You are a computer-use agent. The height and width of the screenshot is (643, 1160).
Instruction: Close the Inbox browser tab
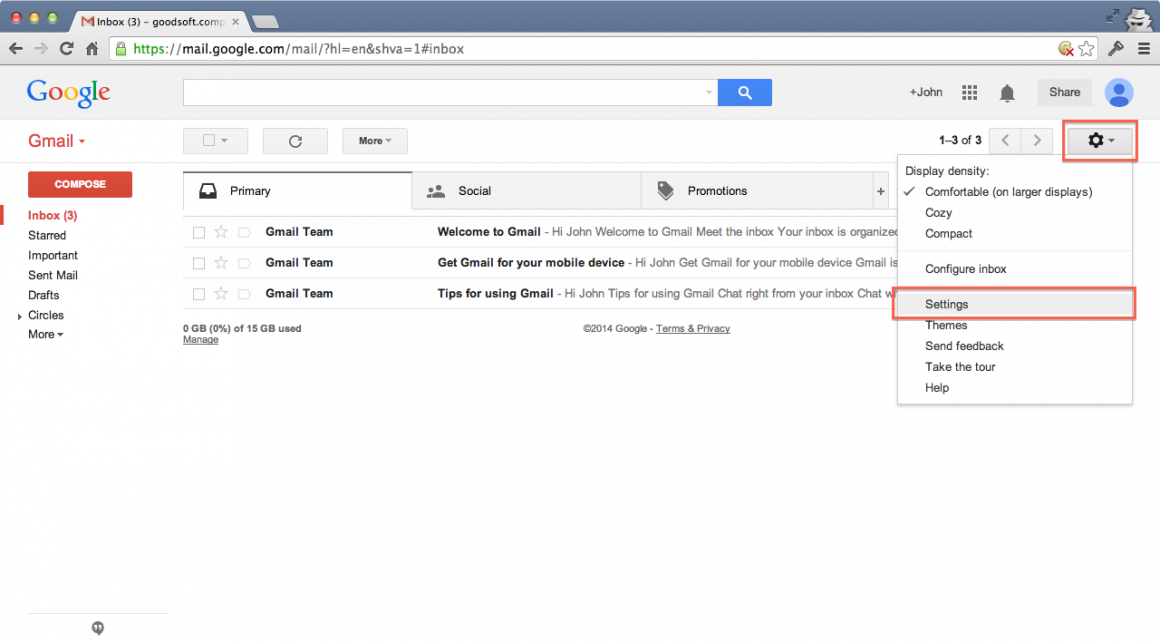click(x=235, y=21)
